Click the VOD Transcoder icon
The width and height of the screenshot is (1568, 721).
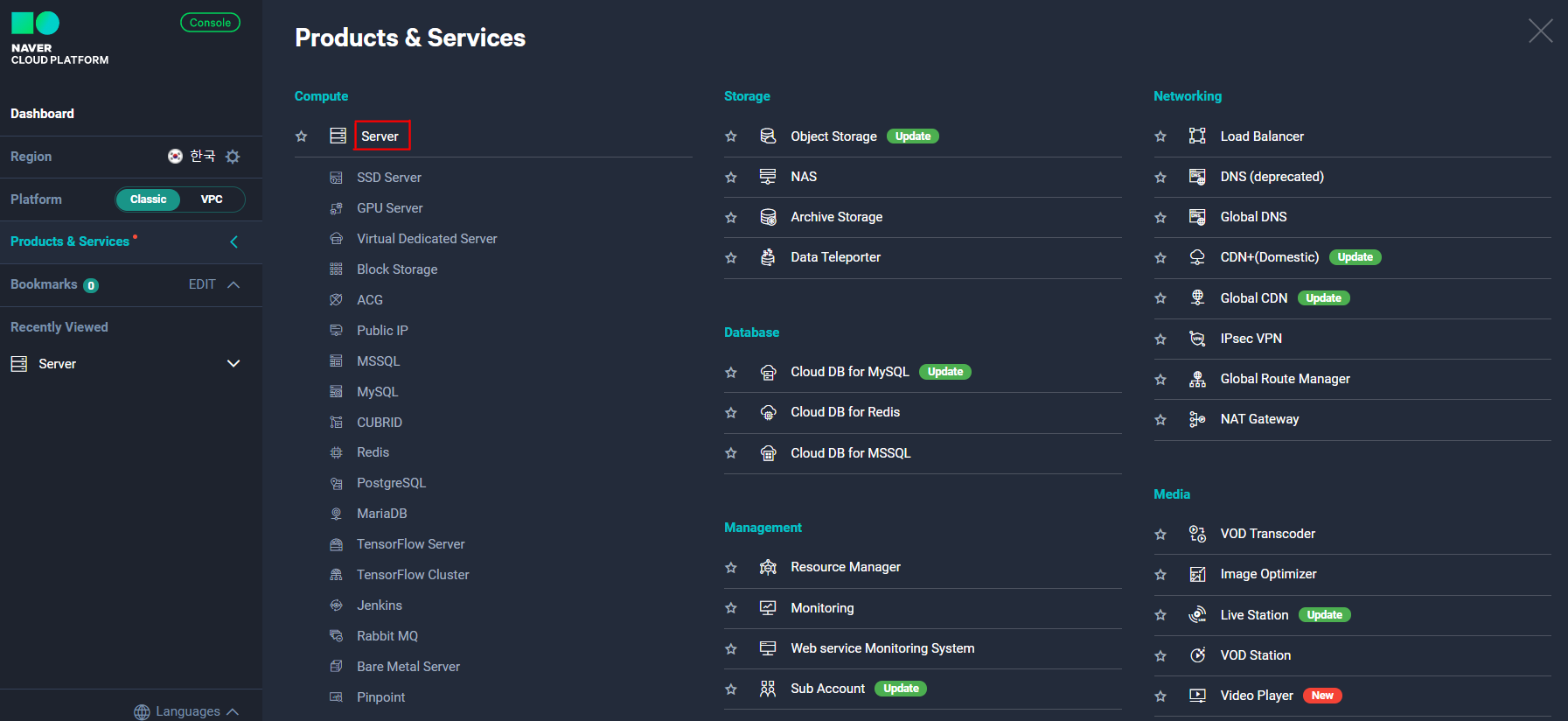coord(1197,534)
